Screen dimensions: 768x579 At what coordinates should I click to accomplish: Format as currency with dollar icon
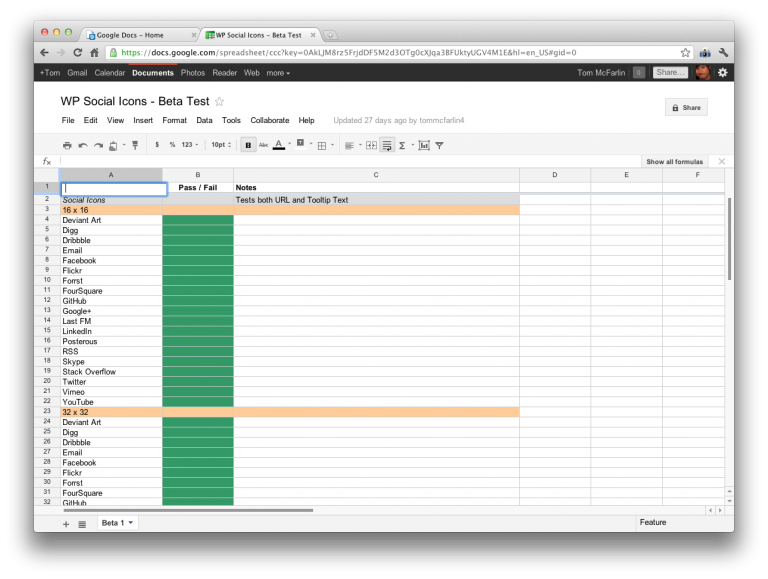pyautogui.click(x=157, y=145)
